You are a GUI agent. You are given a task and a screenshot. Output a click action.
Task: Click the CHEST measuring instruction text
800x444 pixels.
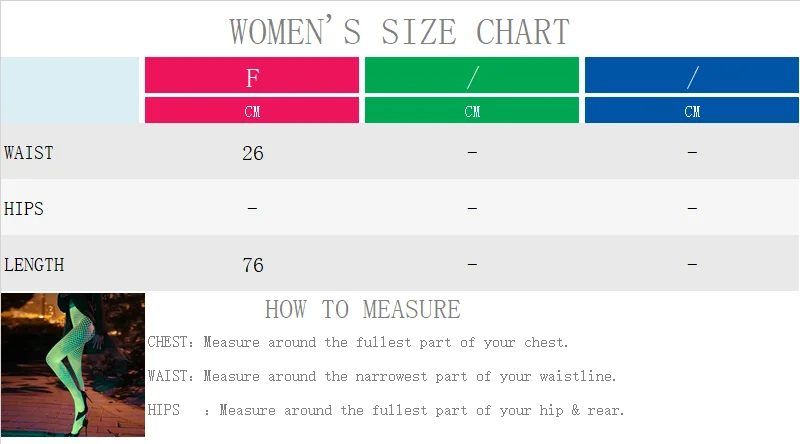(358, 342)
